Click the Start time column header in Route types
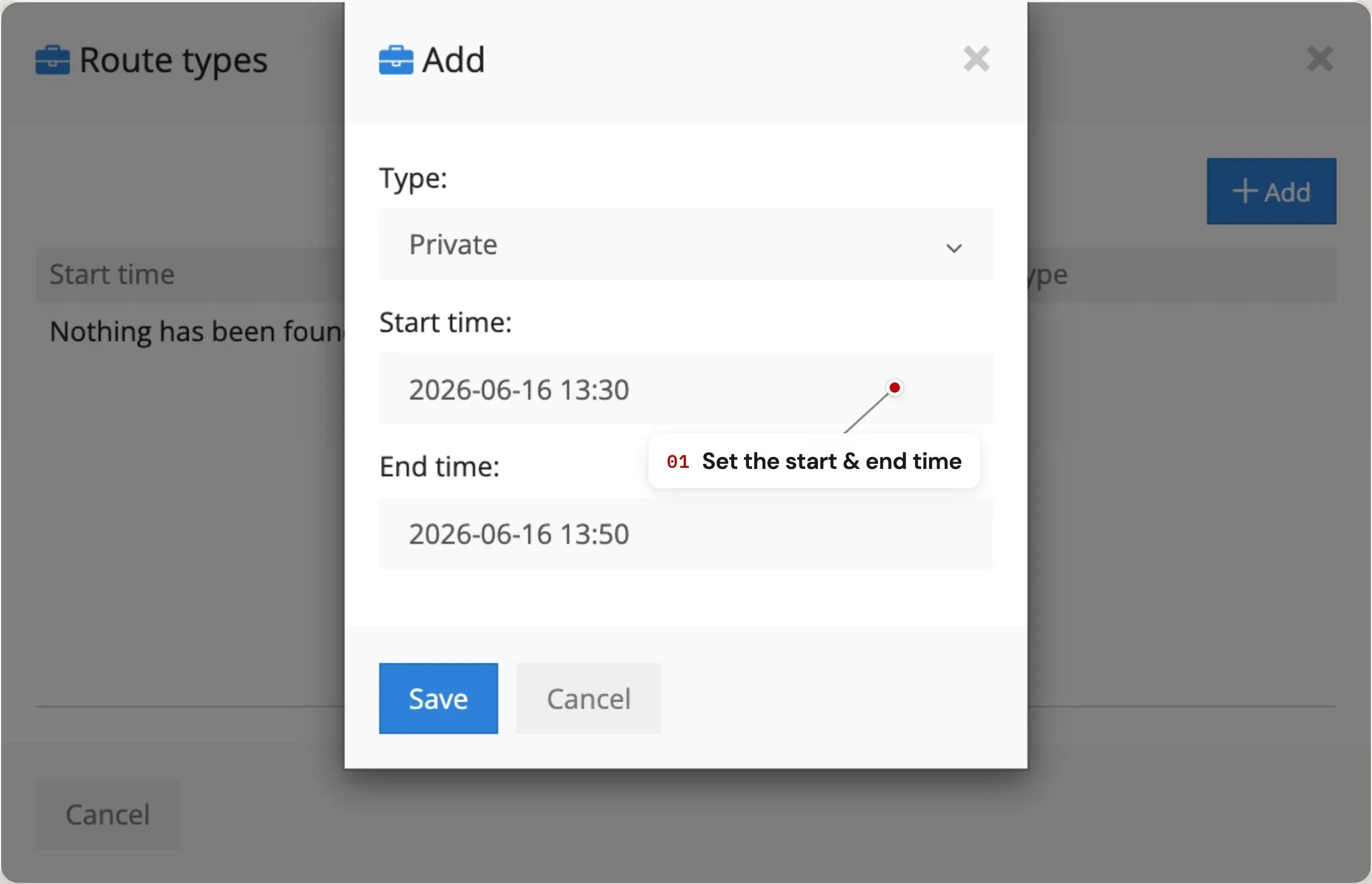The width and height of the screenshot is (1372, 884). point(112,275)
